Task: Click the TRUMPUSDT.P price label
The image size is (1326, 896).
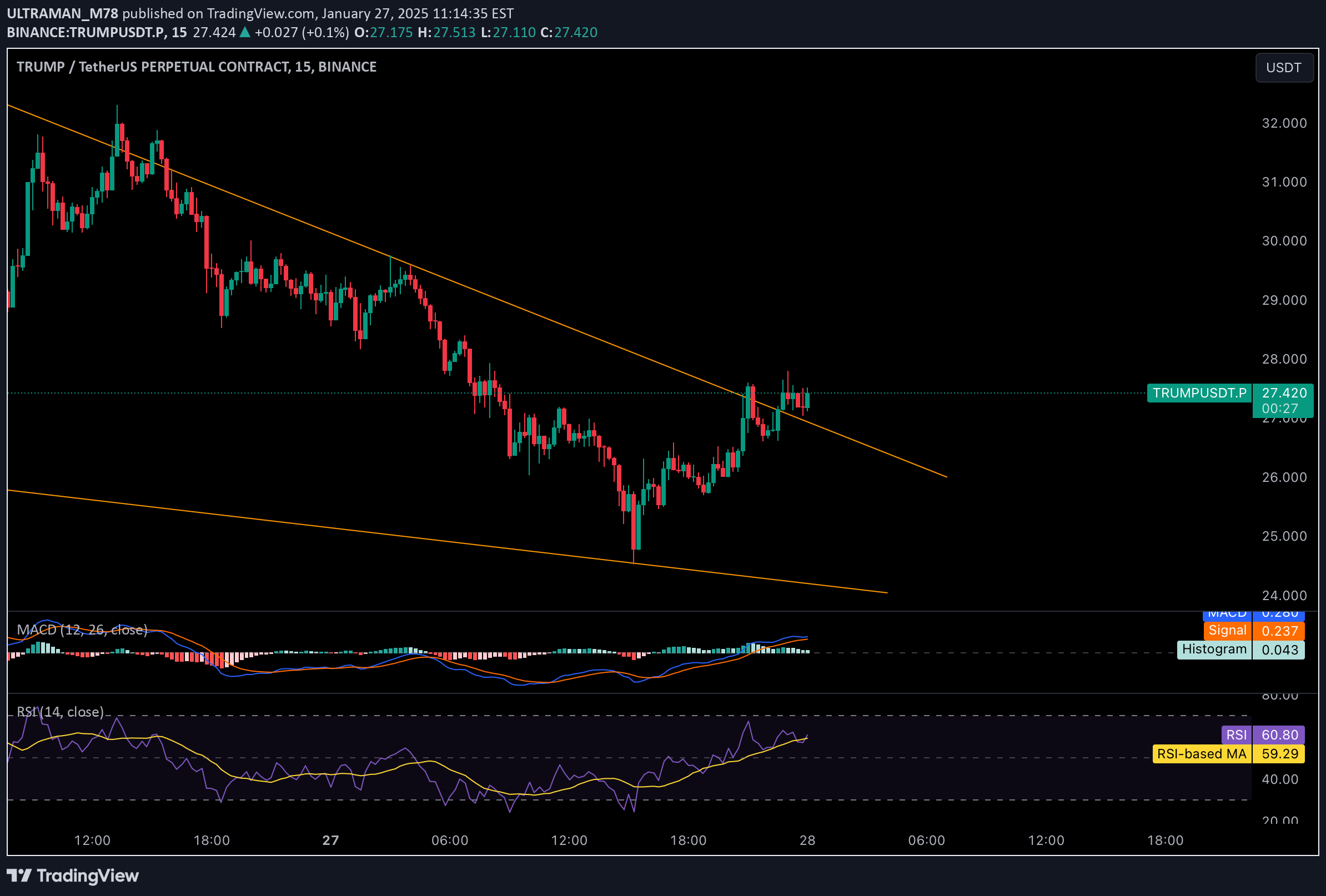Action: (x=1199, y=393)
